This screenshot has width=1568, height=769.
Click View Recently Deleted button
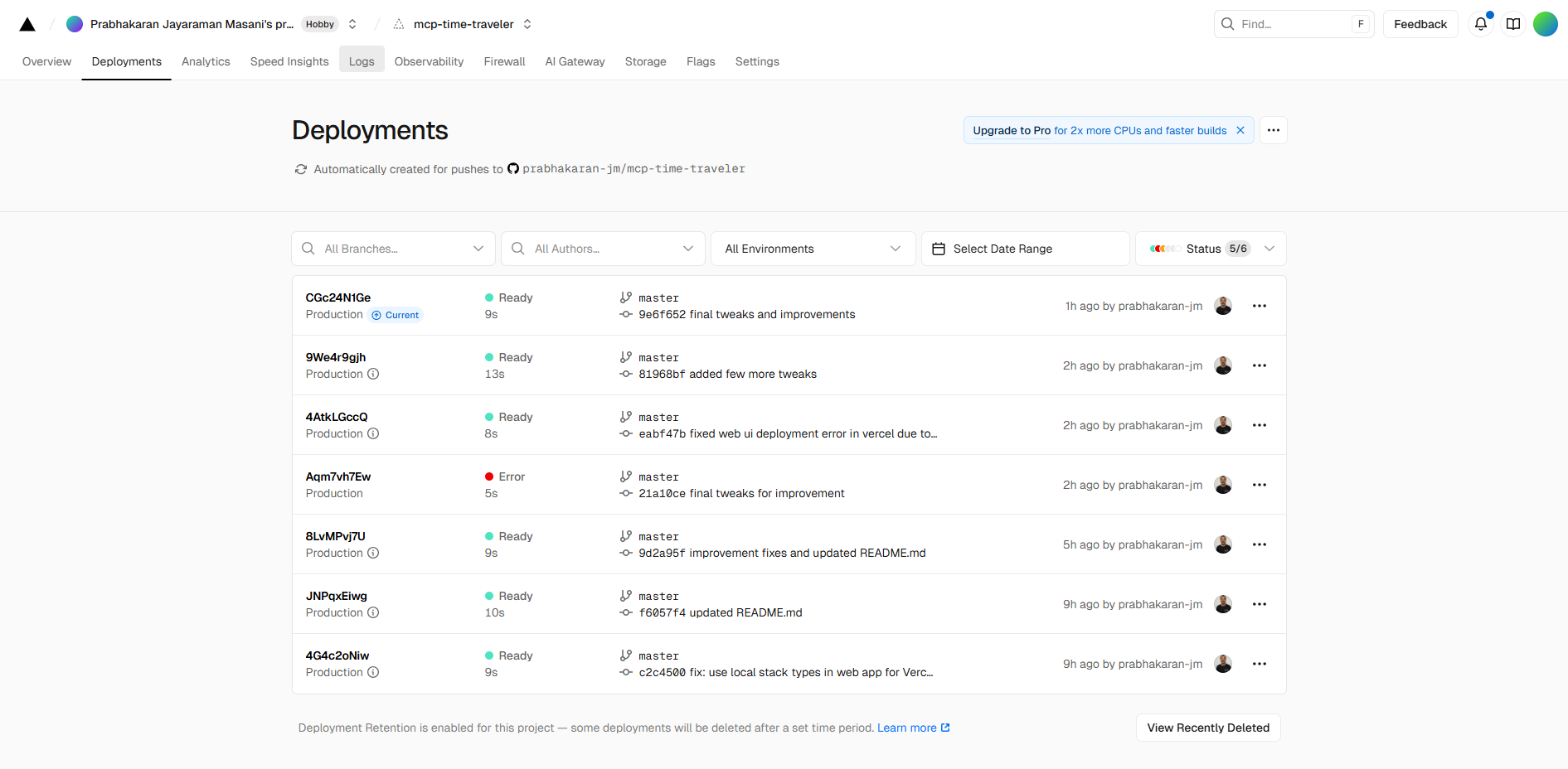click(x=1208, y=728)
